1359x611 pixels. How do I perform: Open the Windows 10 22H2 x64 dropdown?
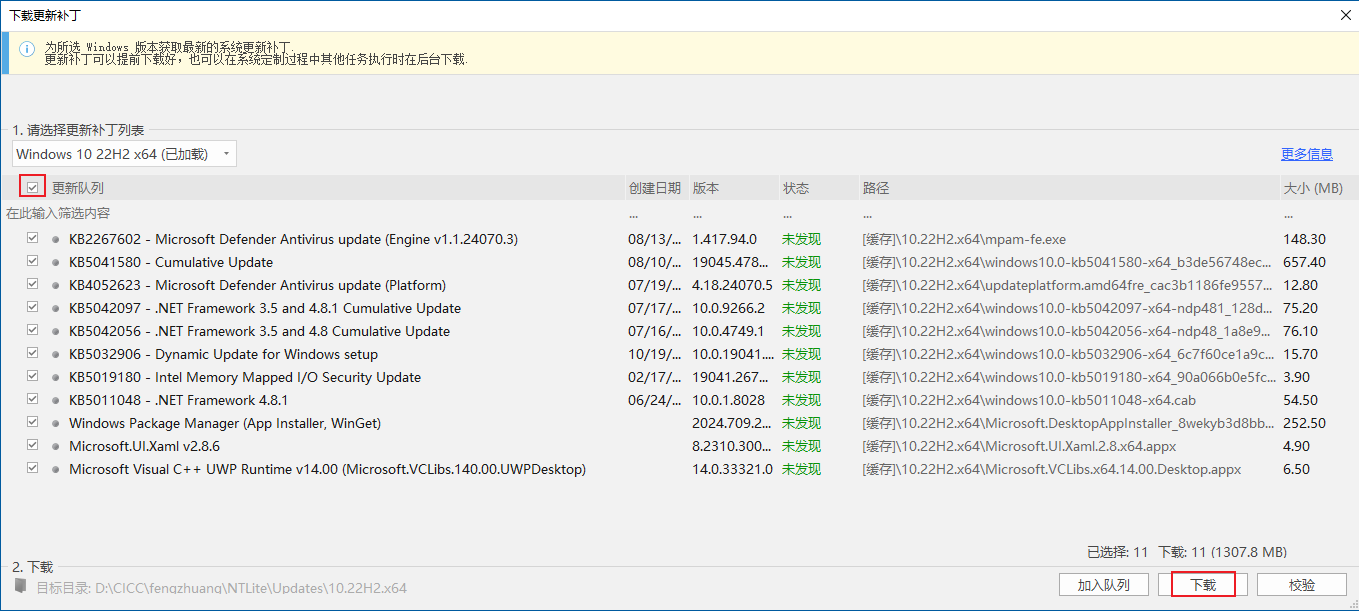(124, 154)
